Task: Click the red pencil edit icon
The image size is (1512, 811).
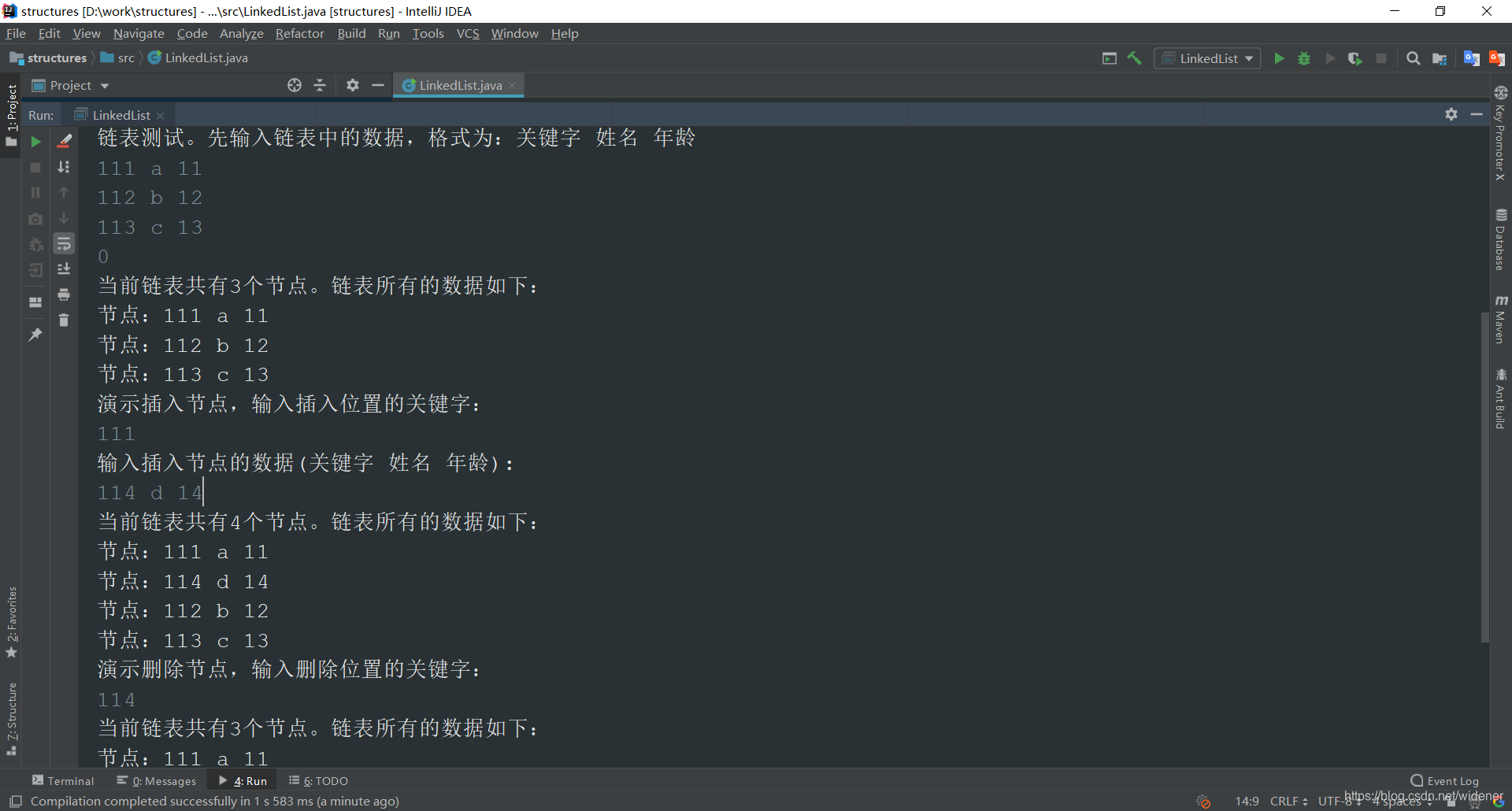Action: 65,142
